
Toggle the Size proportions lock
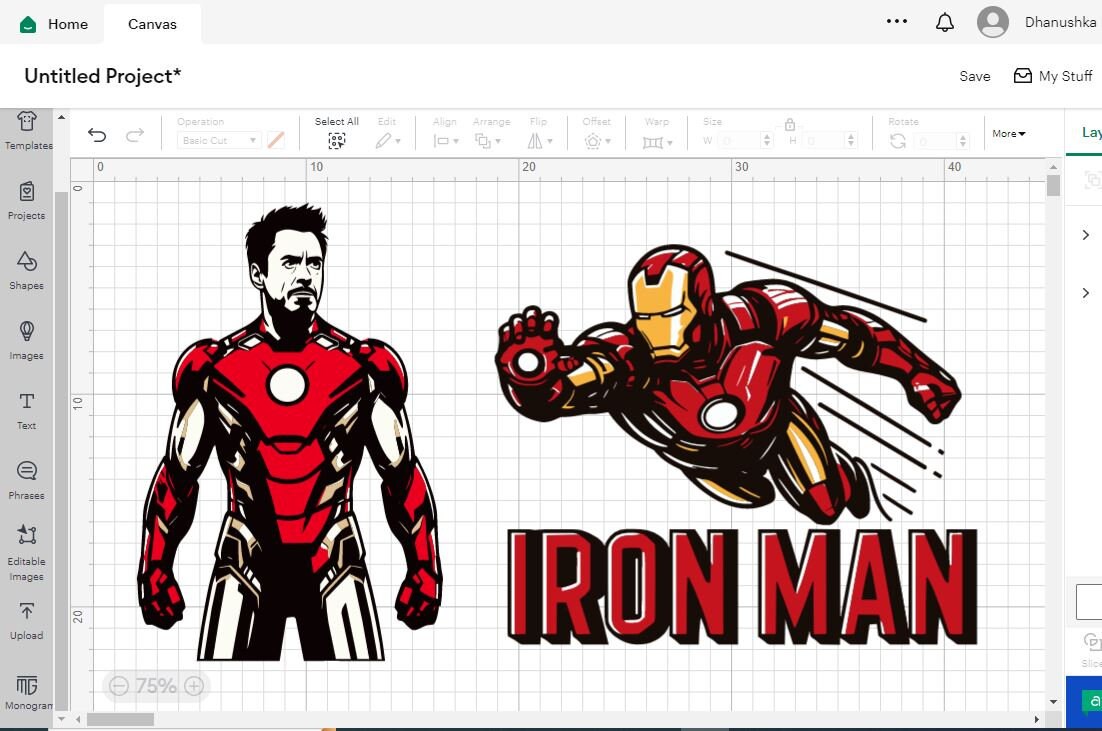790,125
